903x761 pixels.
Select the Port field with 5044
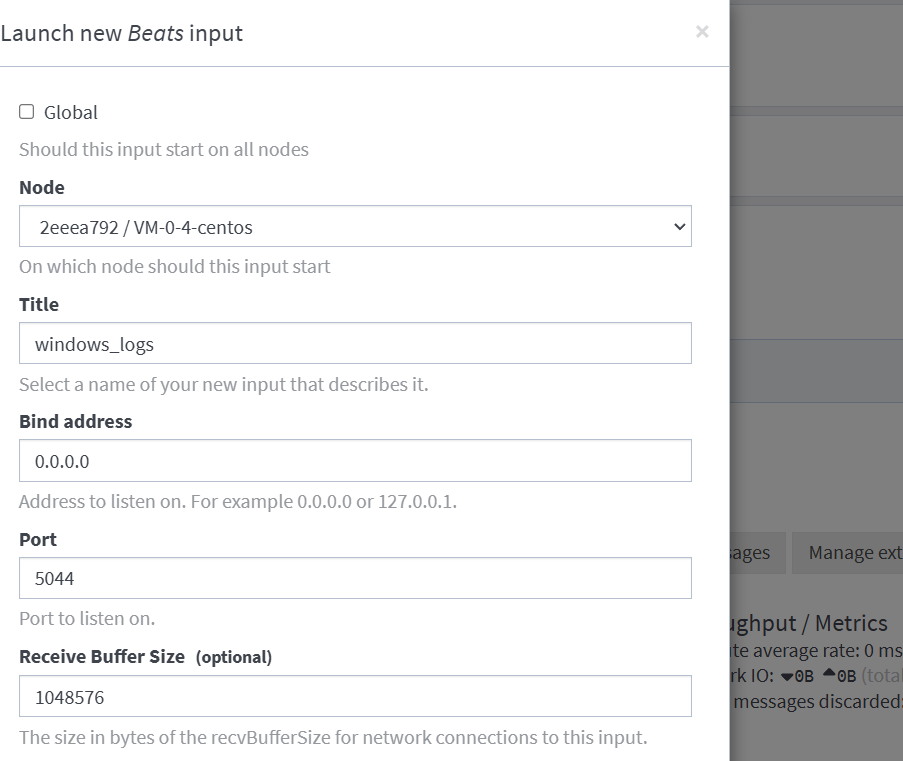355,578
